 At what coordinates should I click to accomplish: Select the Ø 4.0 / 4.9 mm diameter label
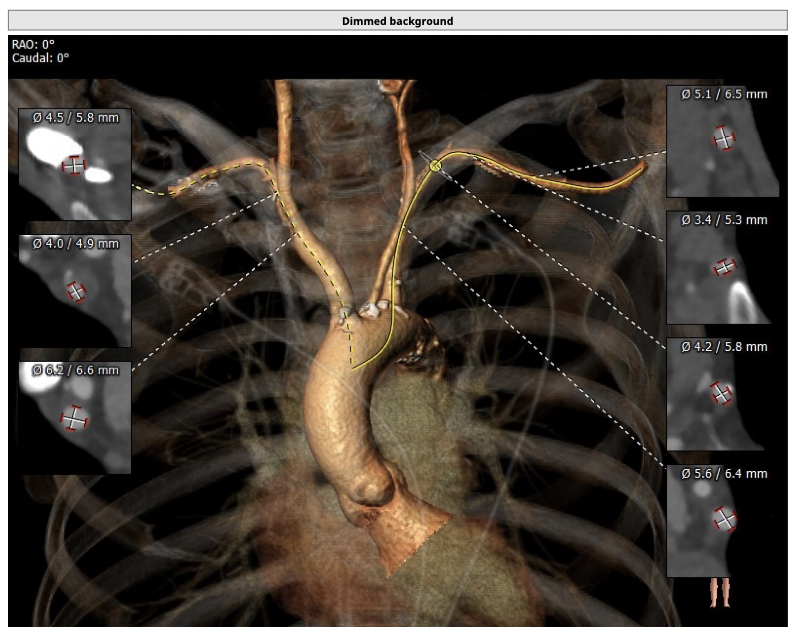75,243
